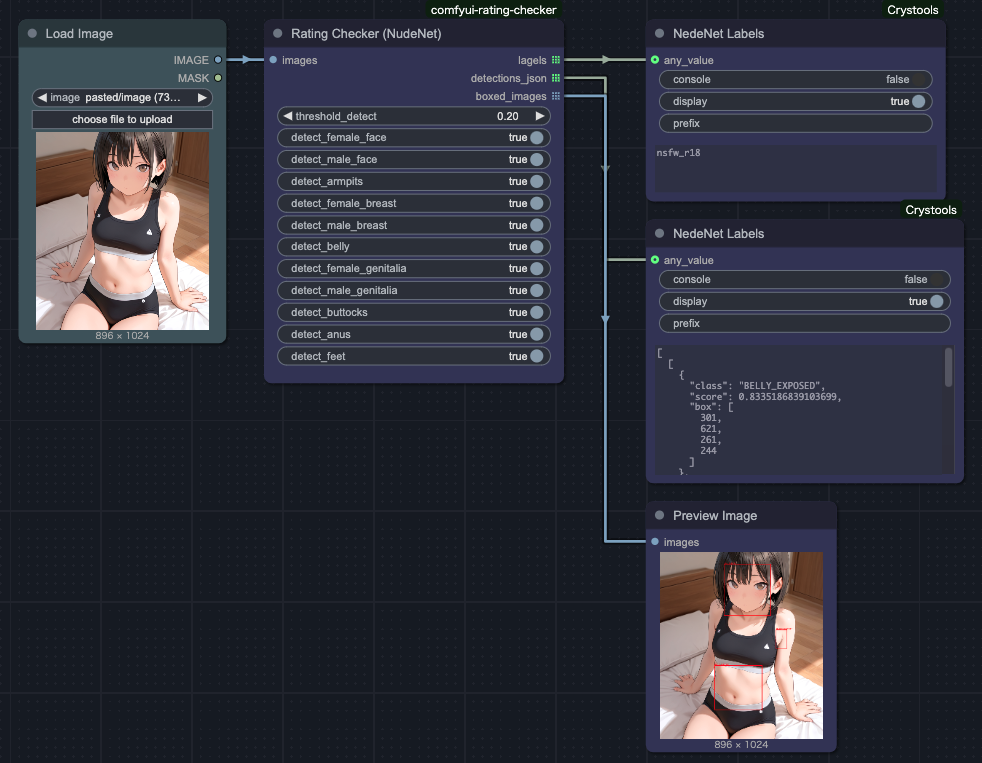This screenshot has height=763, width=982.
Task: Click the lagels output port icon
Action: coord(556,60)
